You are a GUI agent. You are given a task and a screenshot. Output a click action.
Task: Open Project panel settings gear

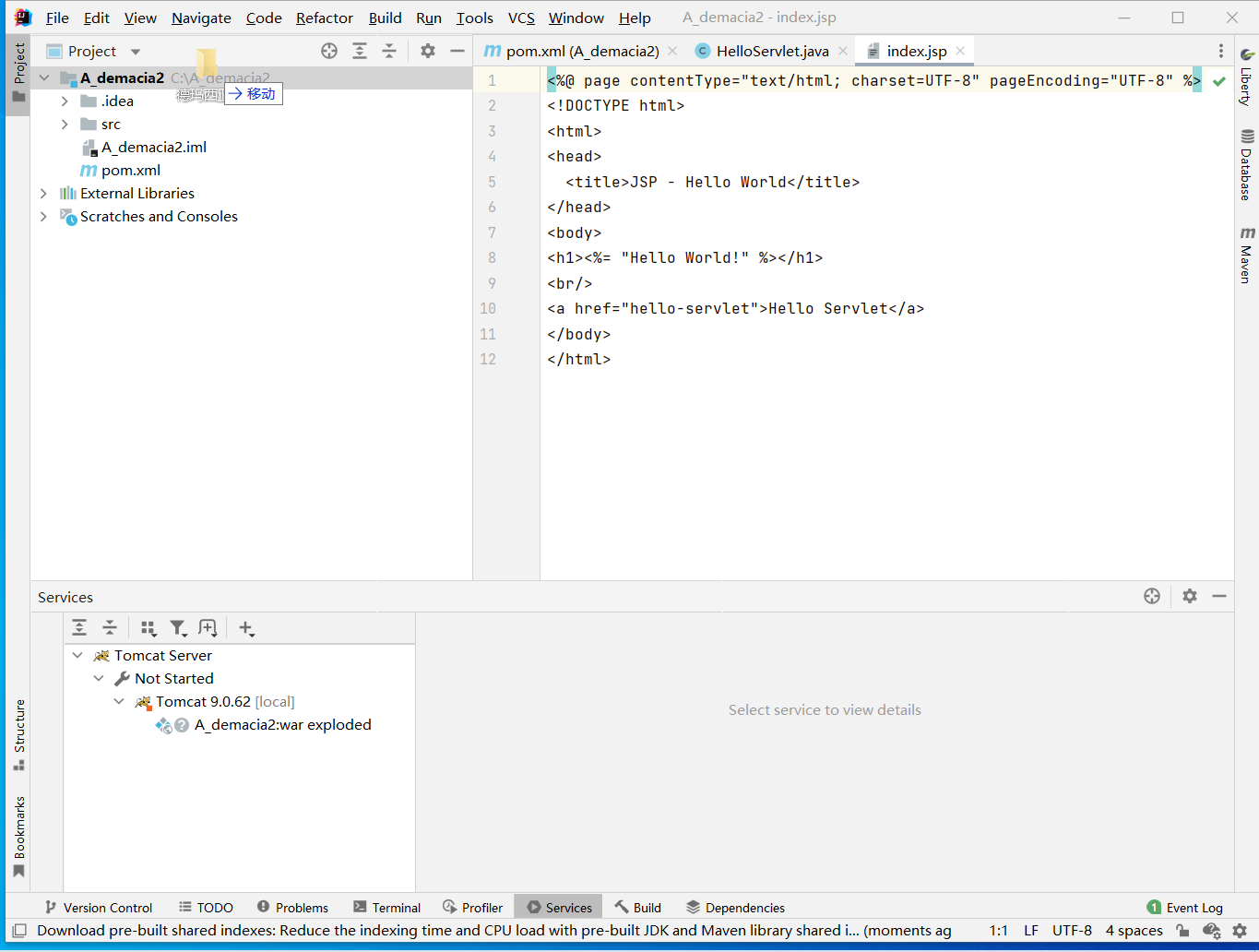[x=428, y=51]
